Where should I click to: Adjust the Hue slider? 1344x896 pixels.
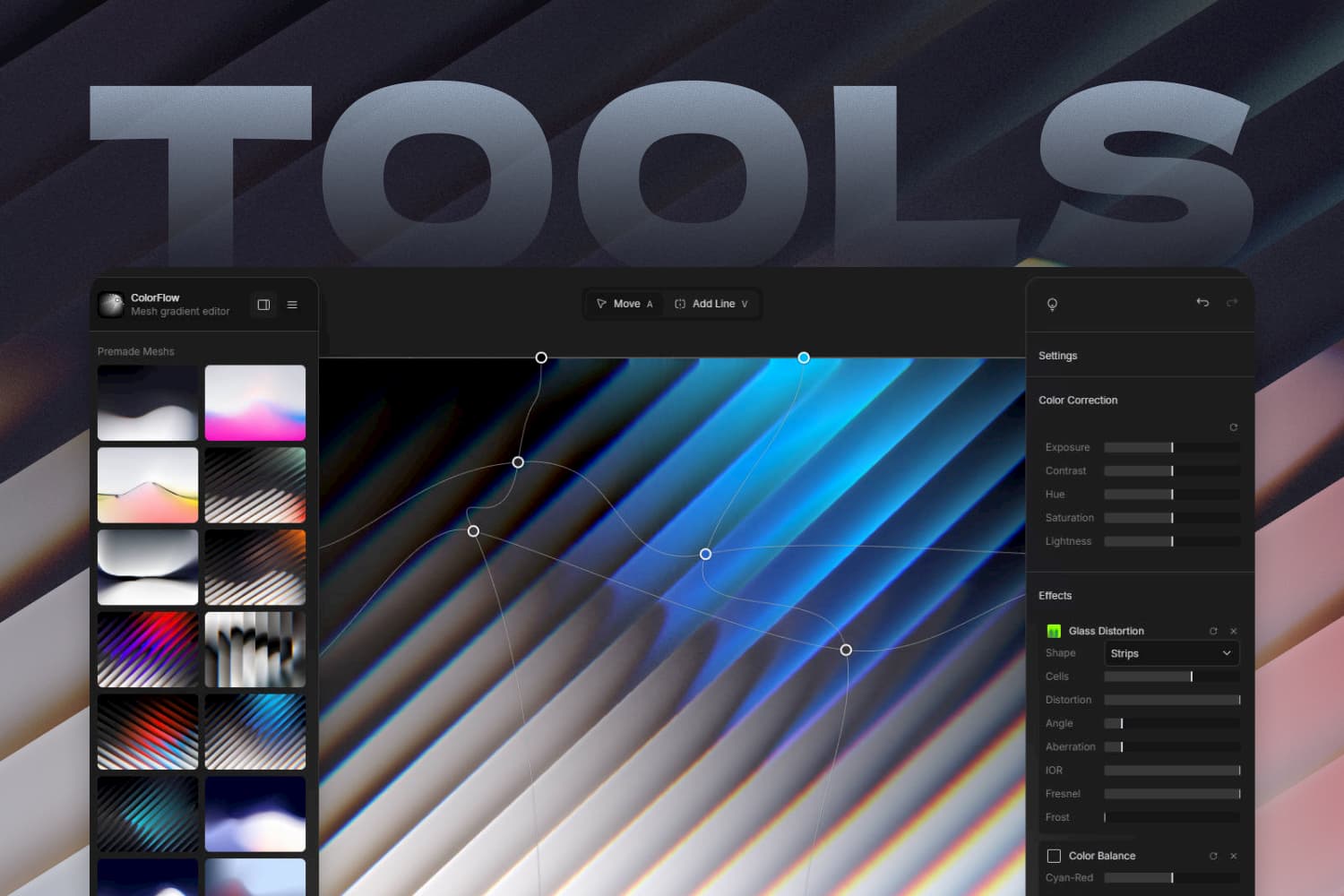click(x=1172, y=494)
